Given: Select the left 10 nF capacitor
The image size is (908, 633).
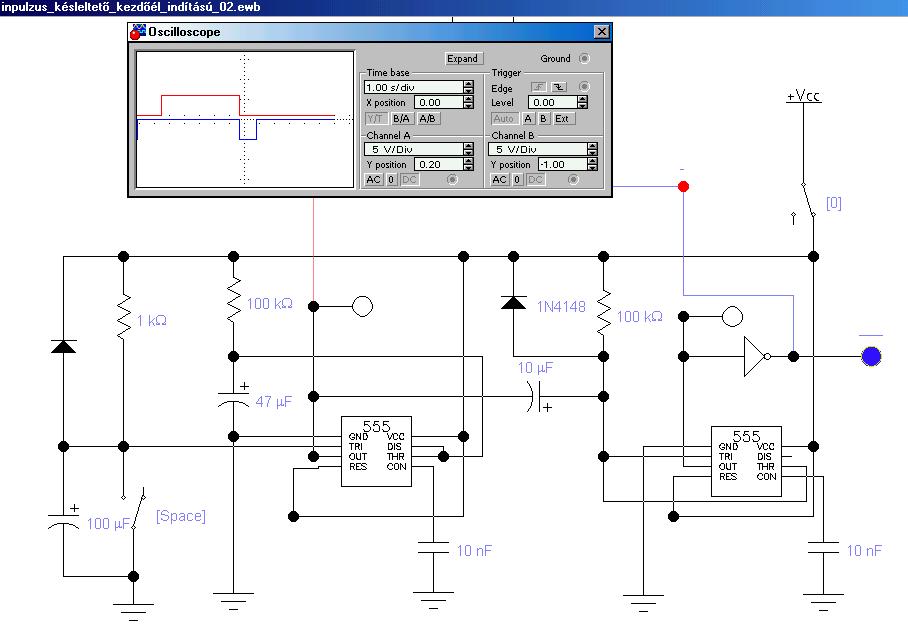Looking at the screenshot, I should (x=433, y=548).
